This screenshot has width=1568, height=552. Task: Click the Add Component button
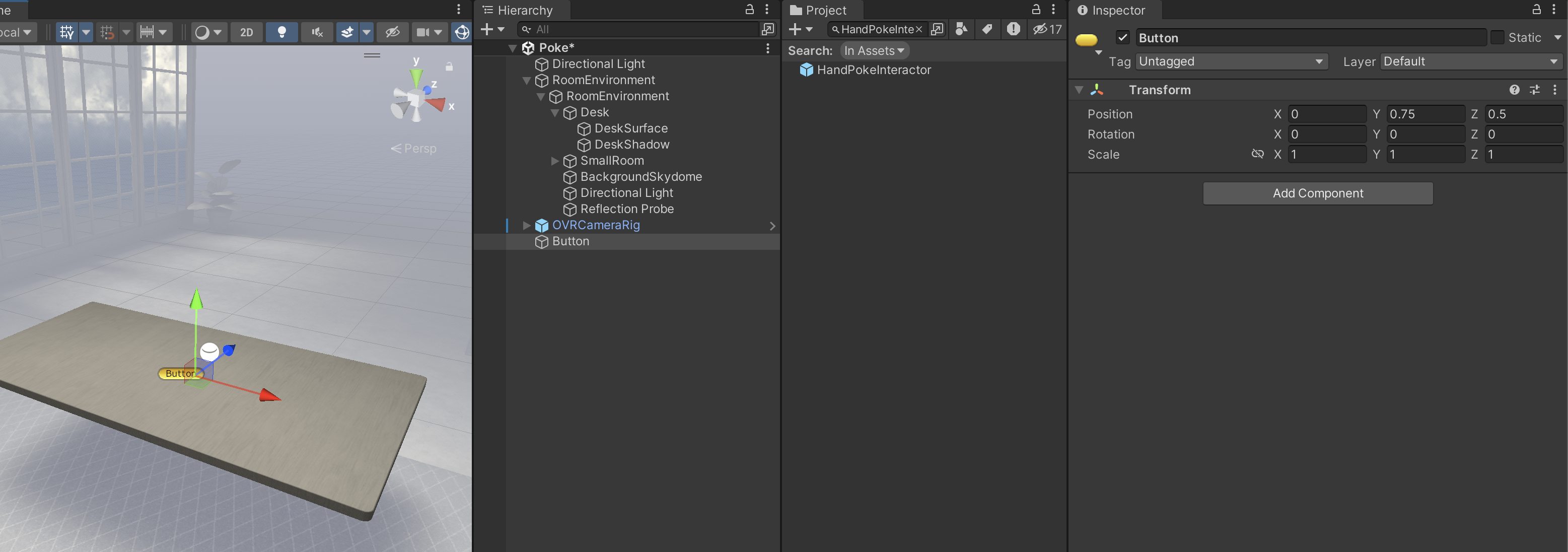coord(1317,193)
